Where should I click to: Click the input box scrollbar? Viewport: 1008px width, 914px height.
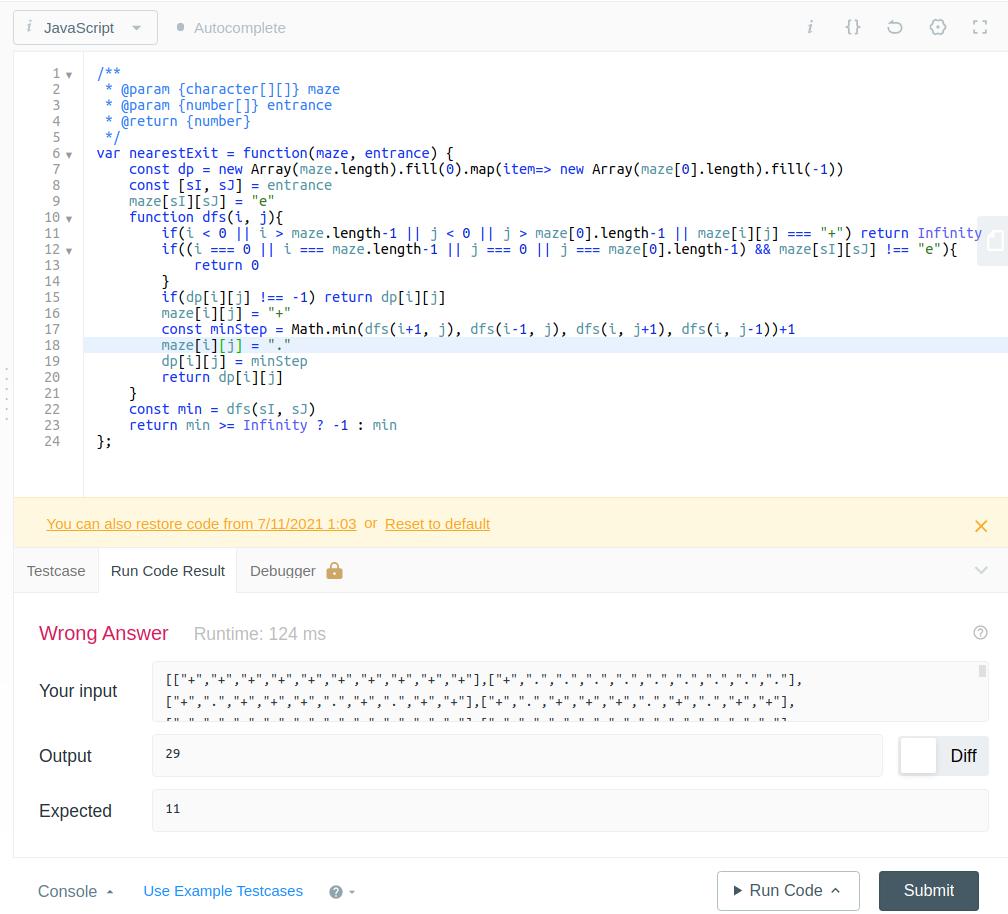(x=982, y=671)
